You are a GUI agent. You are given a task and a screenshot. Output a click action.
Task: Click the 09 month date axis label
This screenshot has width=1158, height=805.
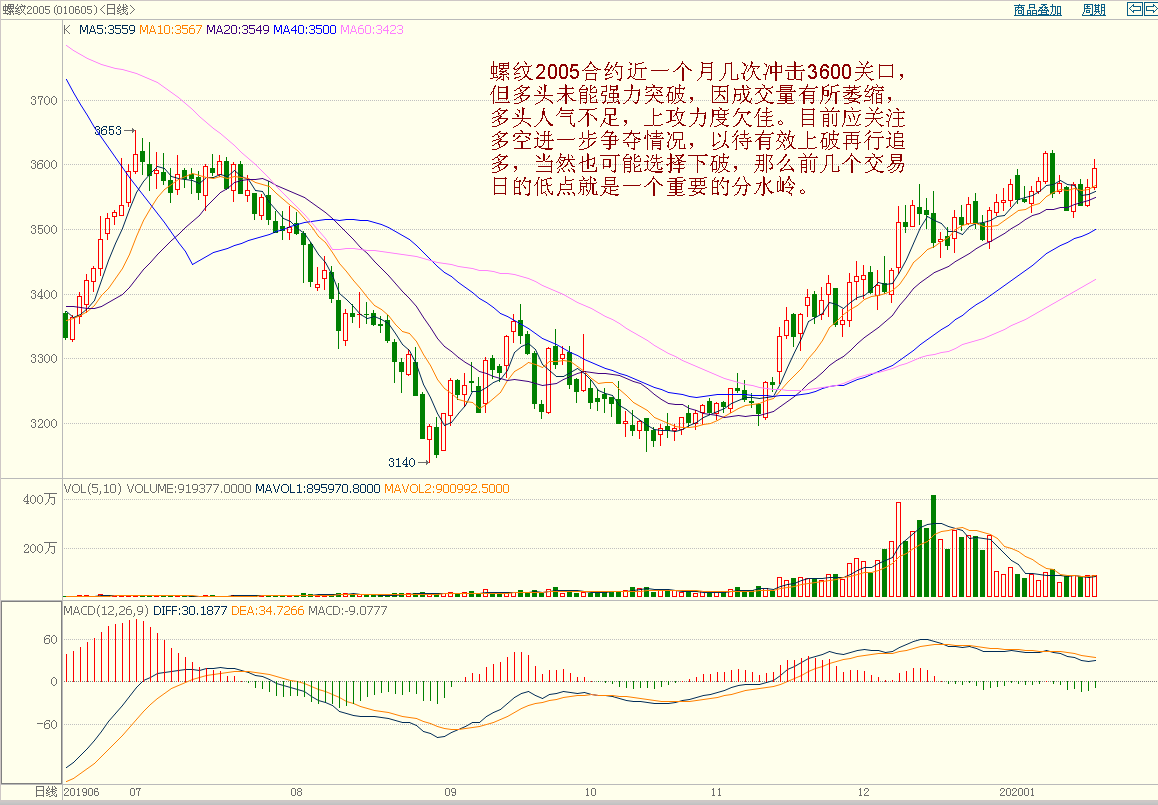point(450,792)
